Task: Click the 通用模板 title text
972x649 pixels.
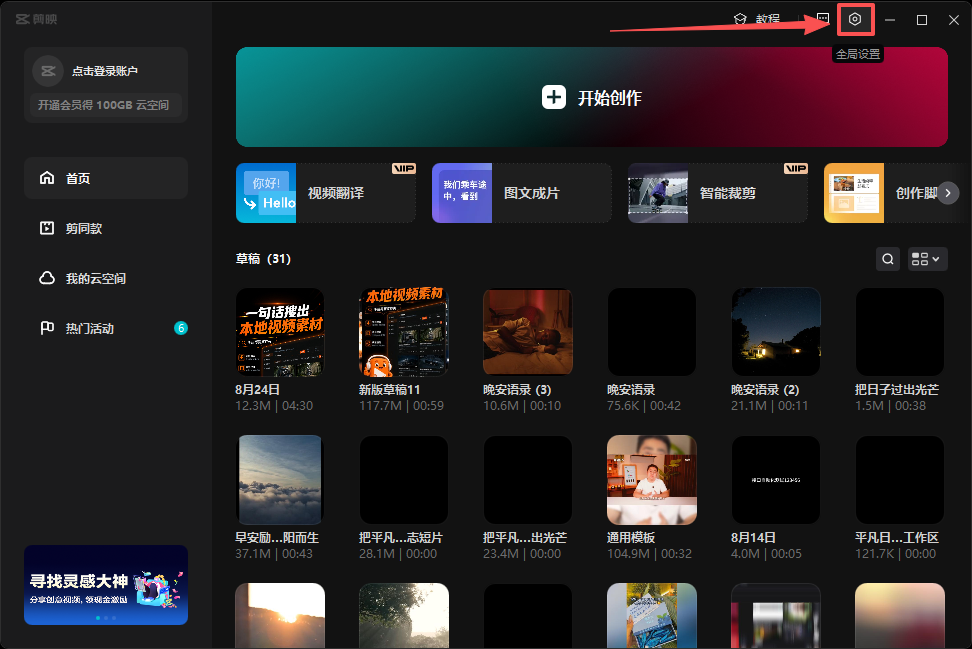Action: (x=631, y=537)
